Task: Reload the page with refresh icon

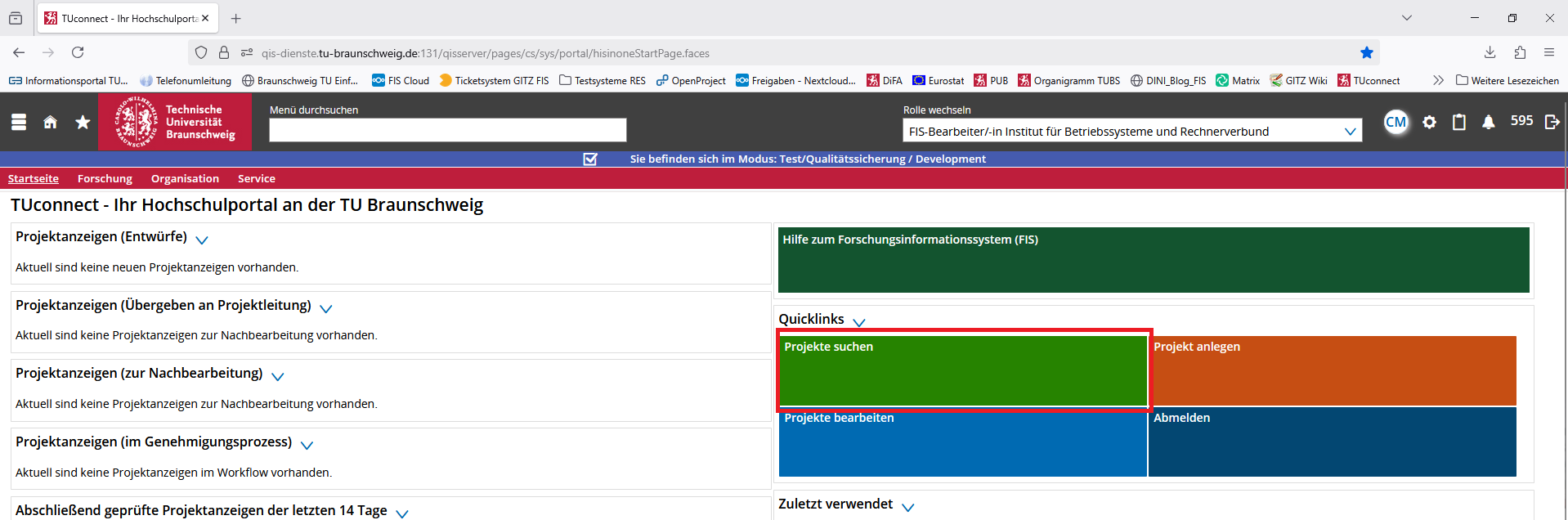Action: 78,52
